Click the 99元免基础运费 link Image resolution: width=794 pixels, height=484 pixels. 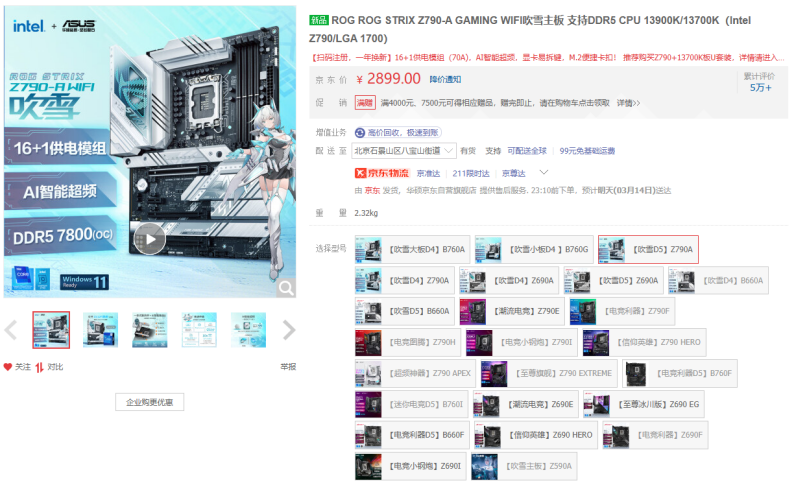587,151
